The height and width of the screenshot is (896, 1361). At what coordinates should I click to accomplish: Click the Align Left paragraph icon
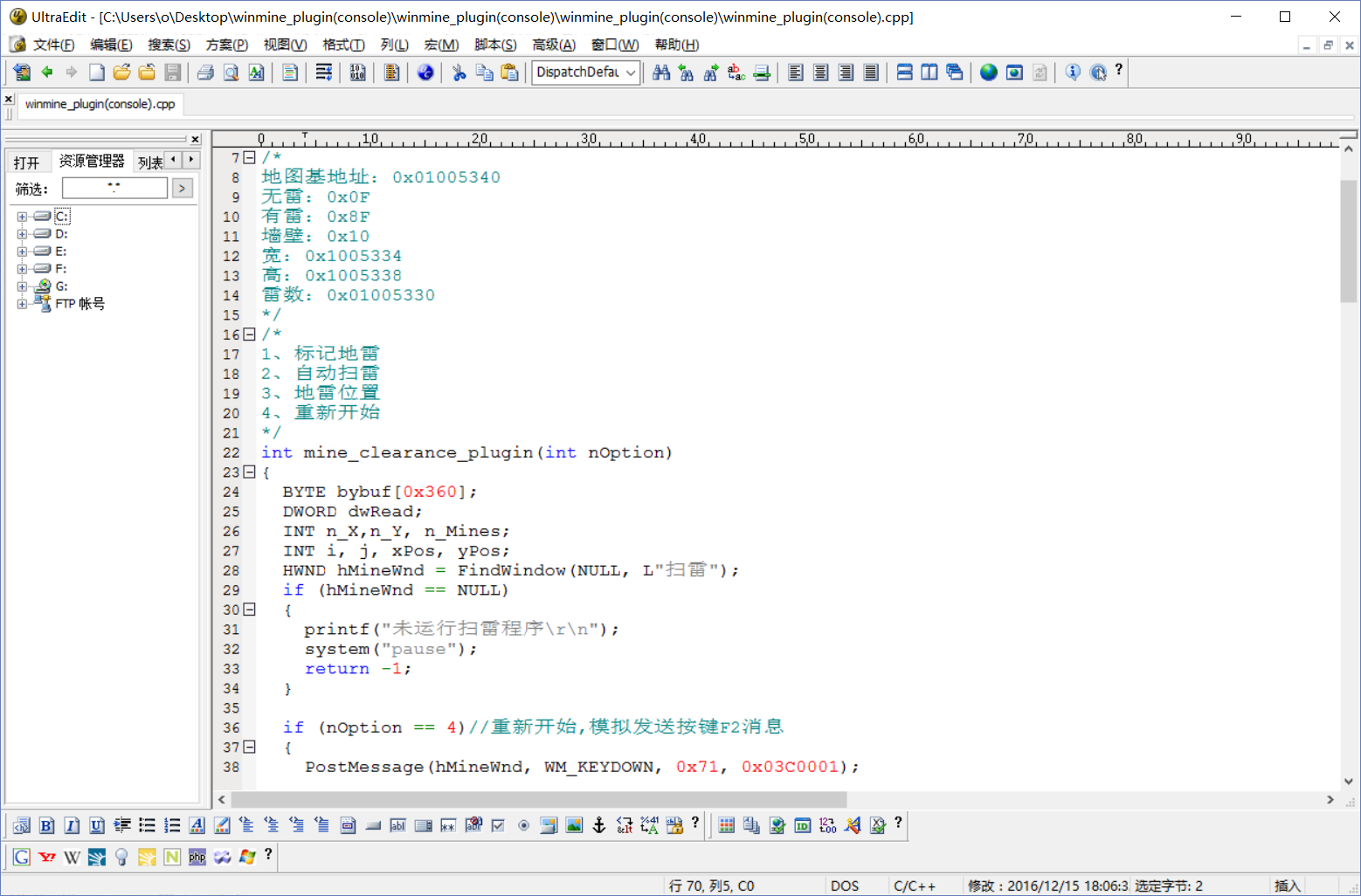click(795, 72)
